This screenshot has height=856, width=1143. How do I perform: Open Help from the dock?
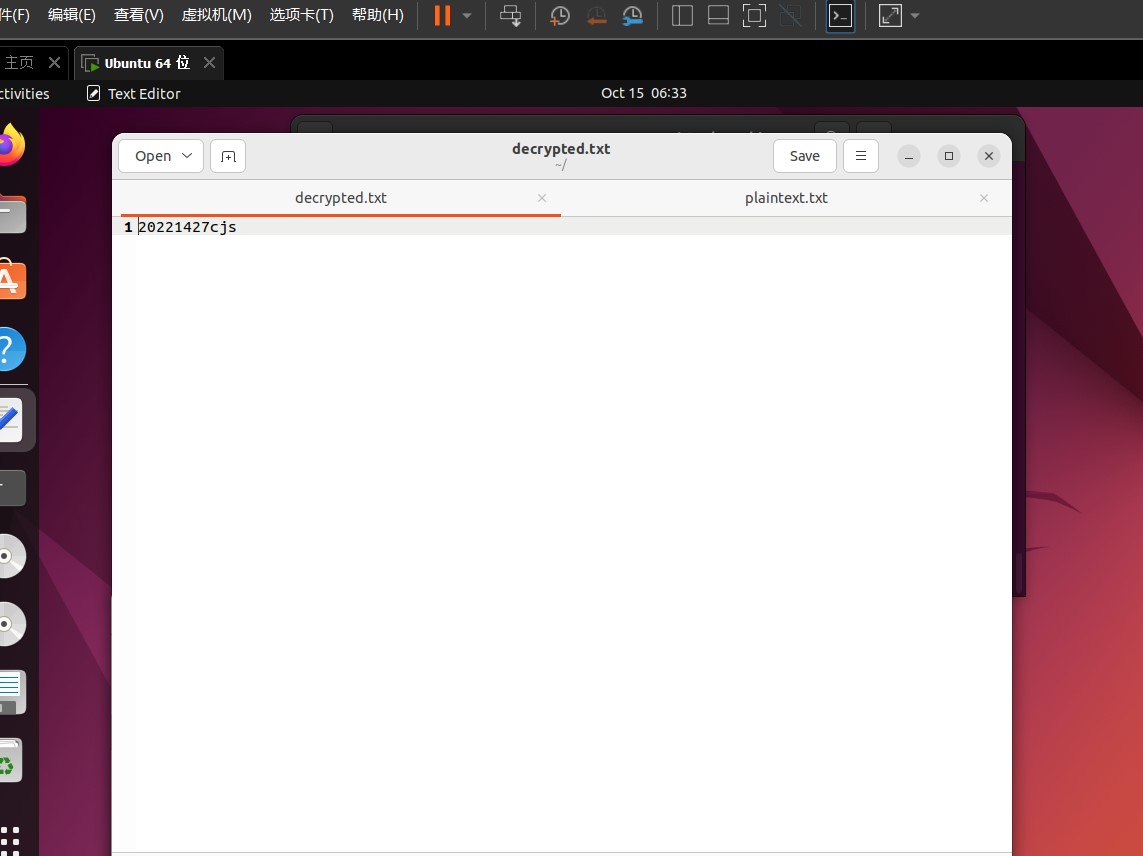pyautogui.click(x=12, y=349)
